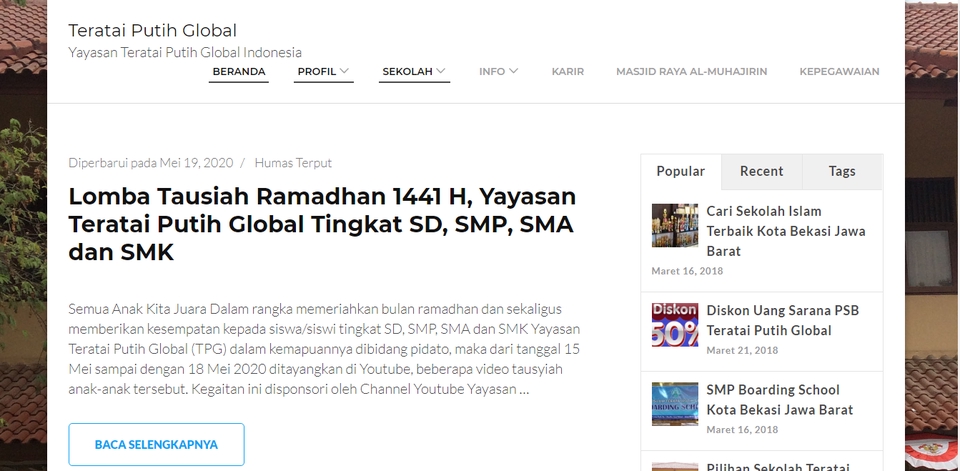Open the SEKOLAH menu

(x=407, y=72)
